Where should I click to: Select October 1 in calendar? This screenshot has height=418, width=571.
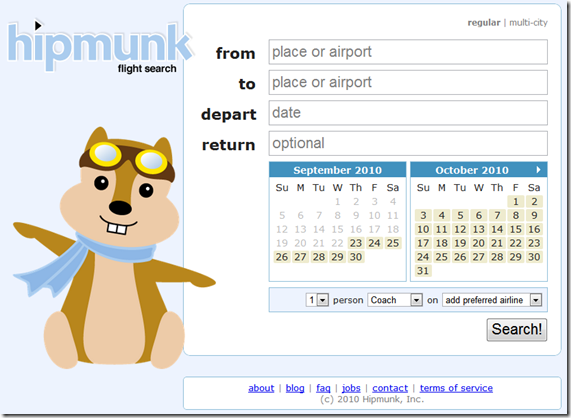coord(516,202)
